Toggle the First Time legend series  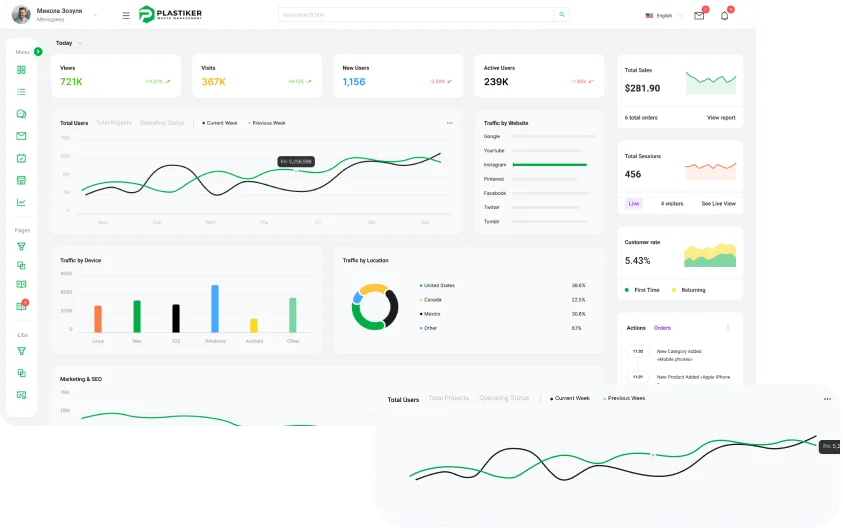tap(644, 290)
